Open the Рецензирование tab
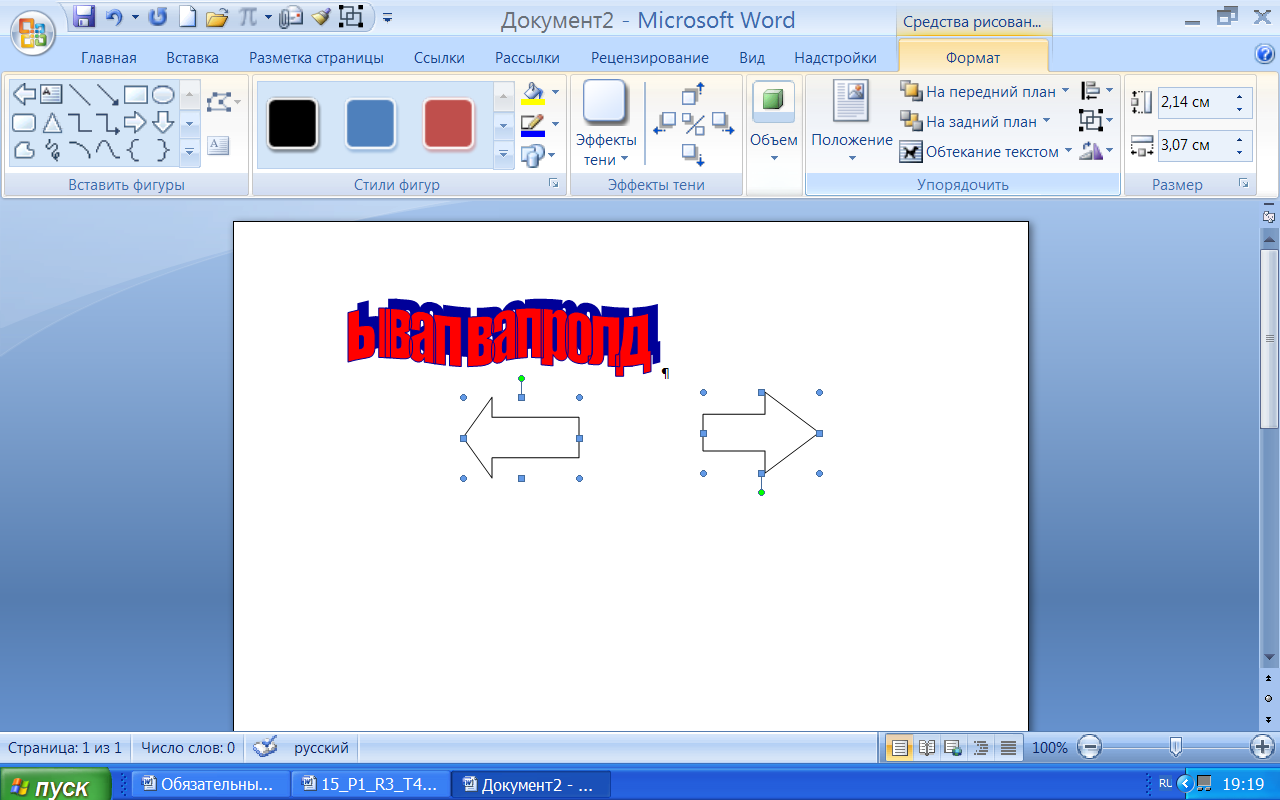1280x800 pixels. pos(650,58)
